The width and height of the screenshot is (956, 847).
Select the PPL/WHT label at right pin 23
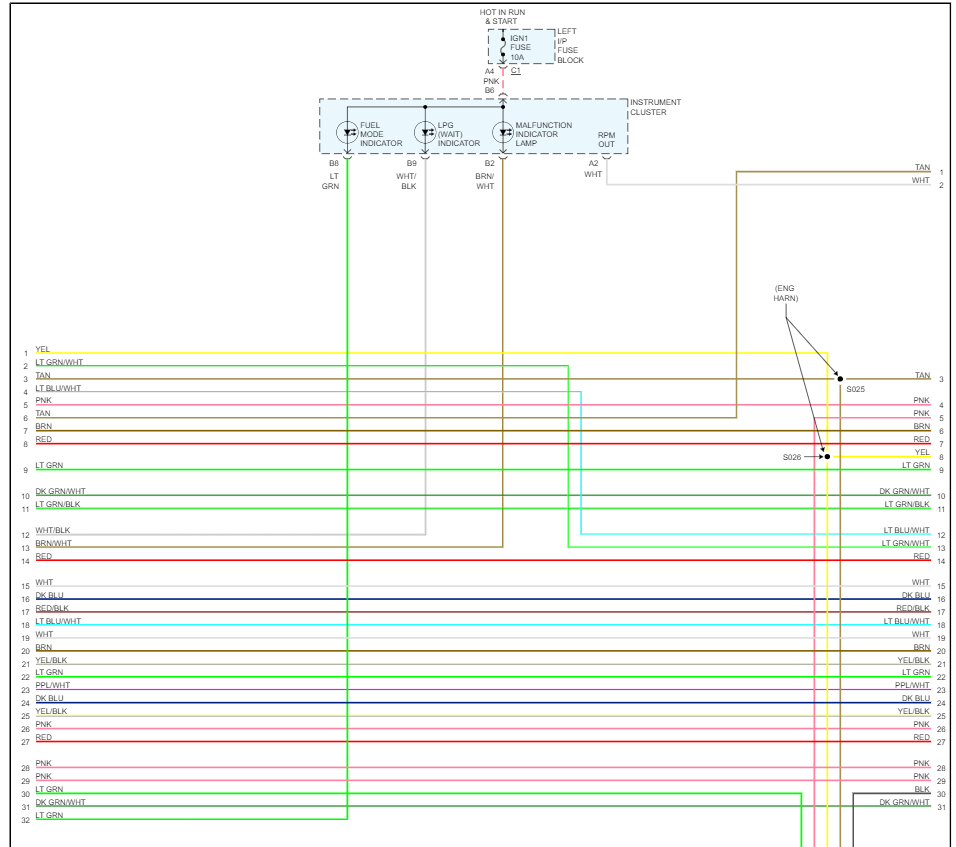click(x=912, y=686)
